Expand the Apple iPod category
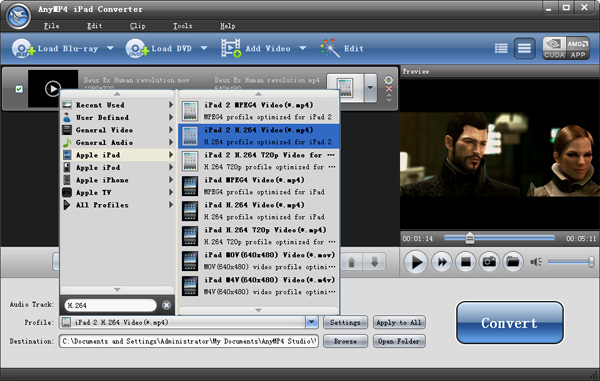Image resolution: width=600 pixels, height=381 pixels. click(x=117, y=168)
